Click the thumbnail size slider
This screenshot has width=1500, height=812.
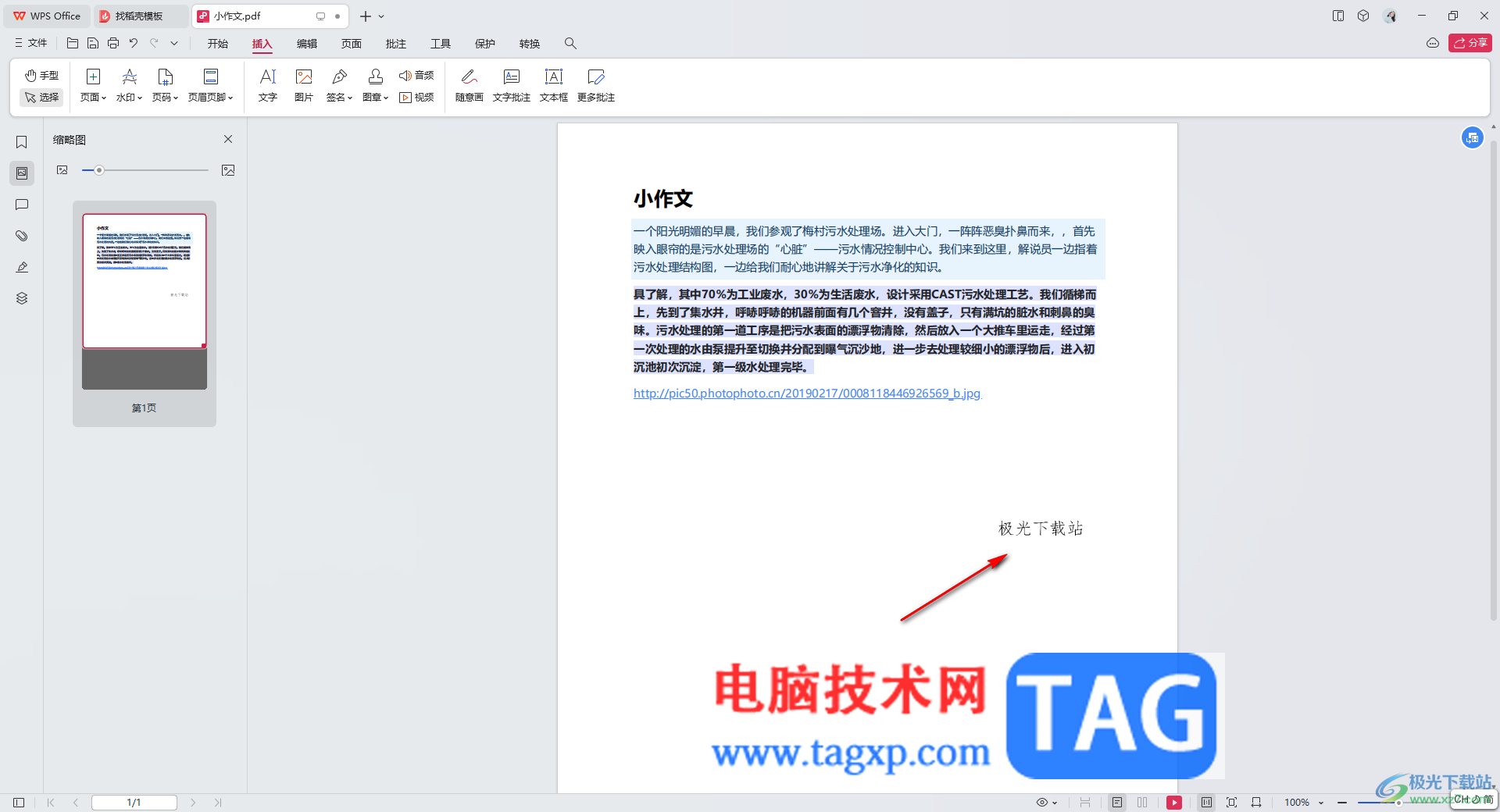click(145, 170)
